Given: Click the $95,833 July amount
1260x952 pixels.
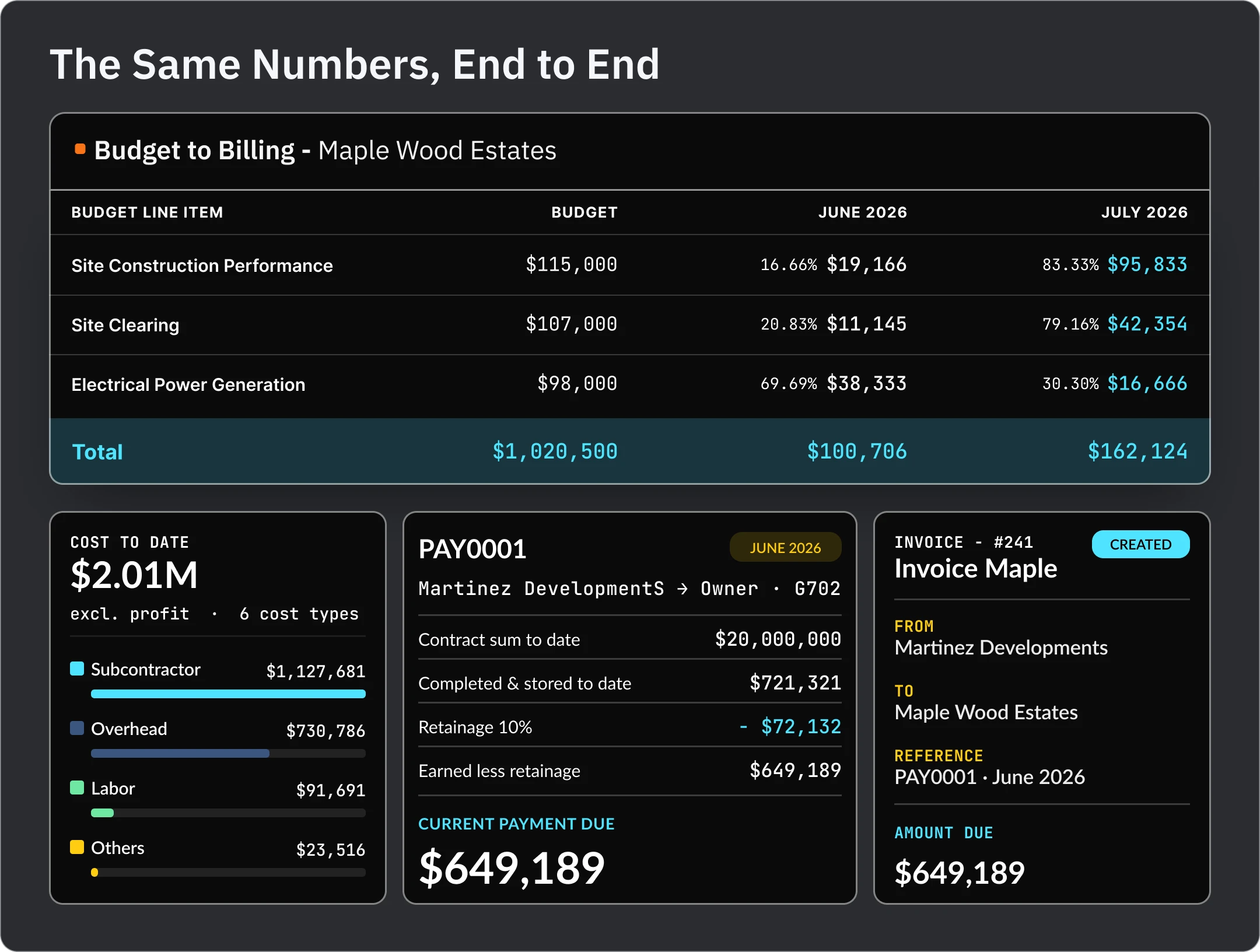Looking at the screenshot, I should (1147, 265).
